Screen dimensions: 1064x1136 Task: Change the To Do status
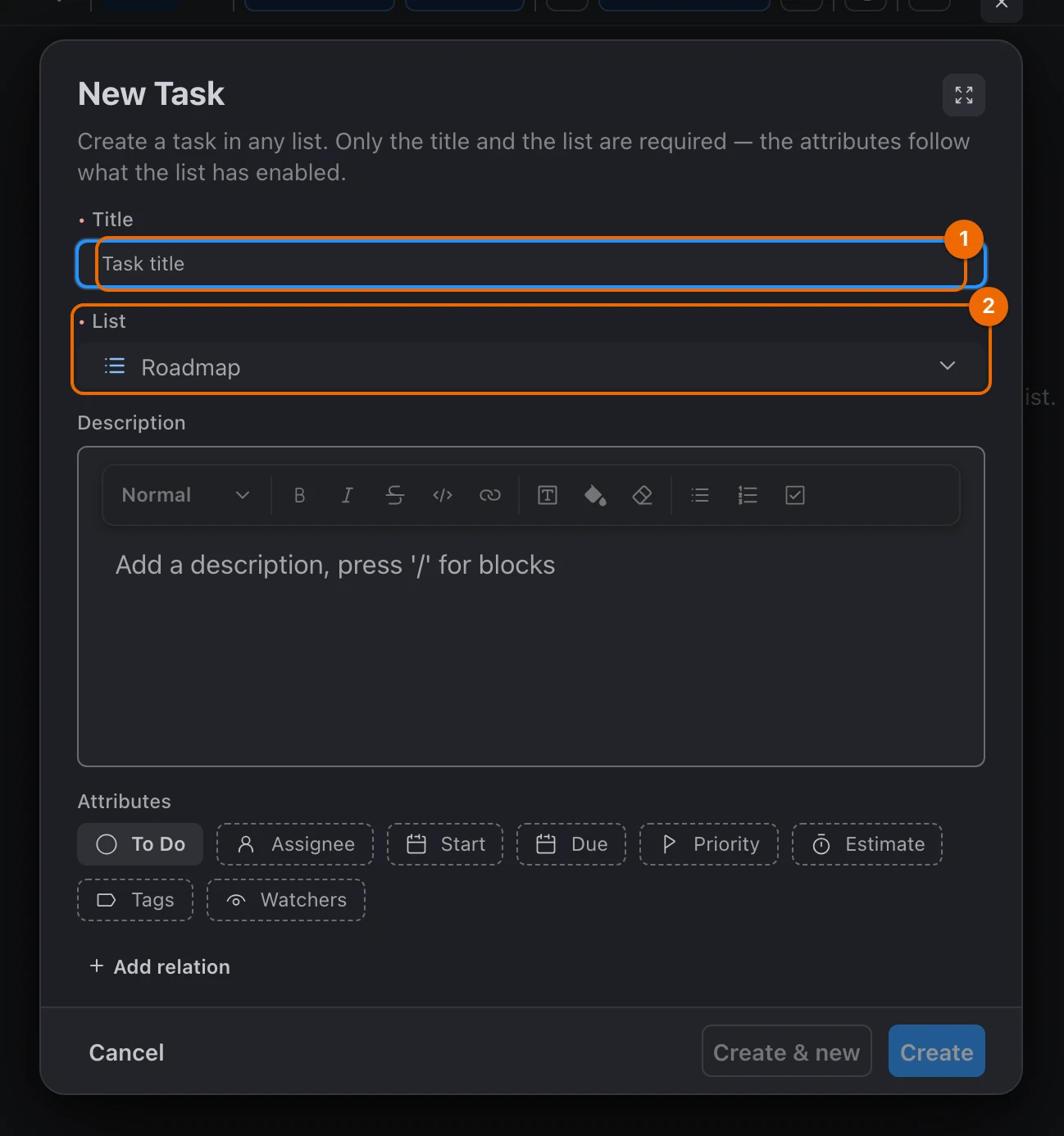[140, 844]
